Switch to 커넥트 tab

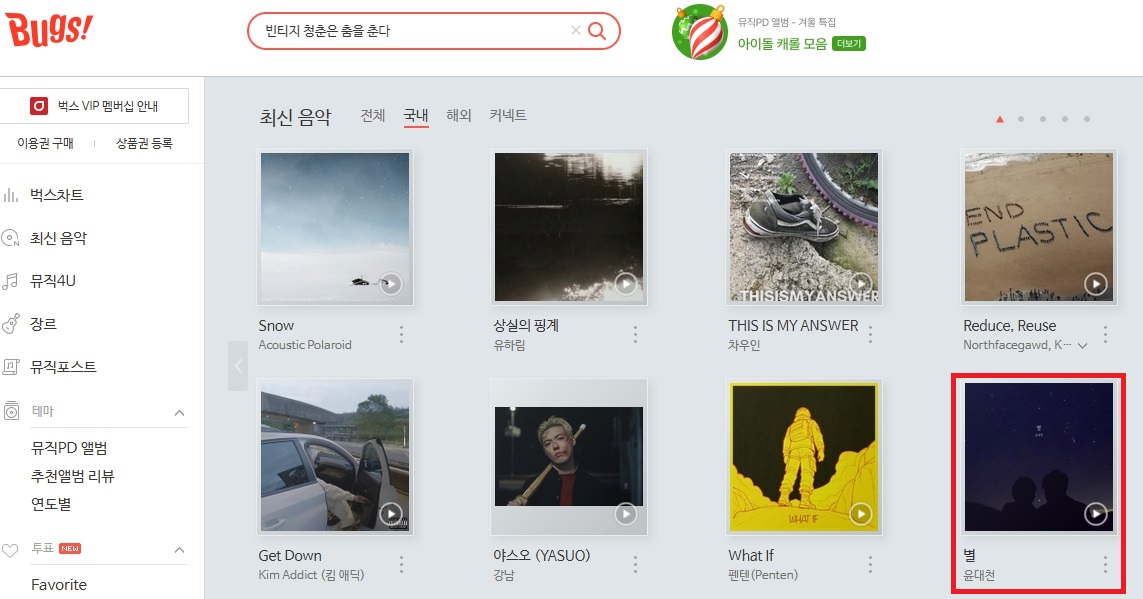(508, 115)
